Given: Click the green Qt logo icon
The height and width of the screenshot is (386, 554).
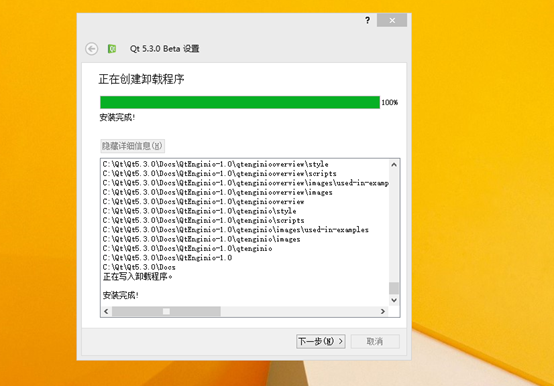Looking at the screenshot, I should 112,49.
